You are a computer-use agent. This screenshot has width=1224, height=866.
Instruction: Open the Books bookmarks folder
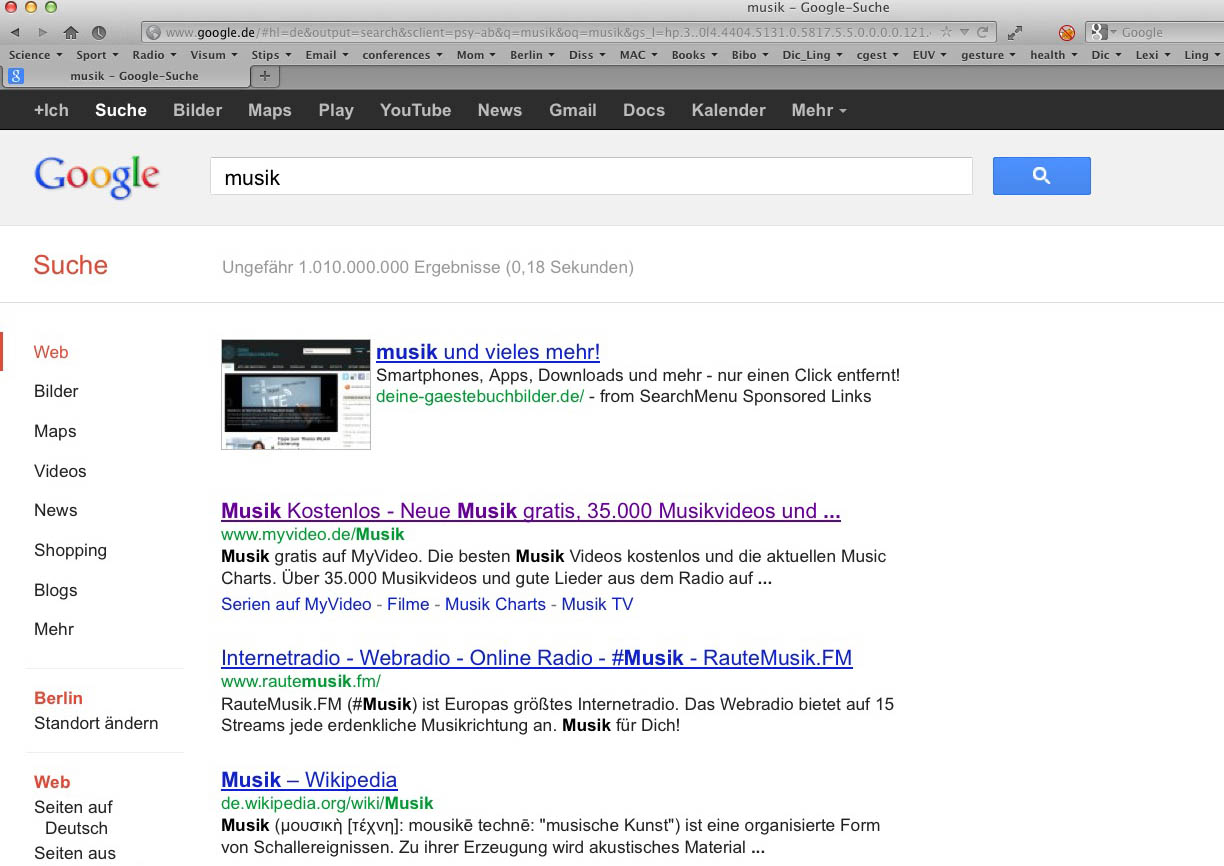(694, 55)
